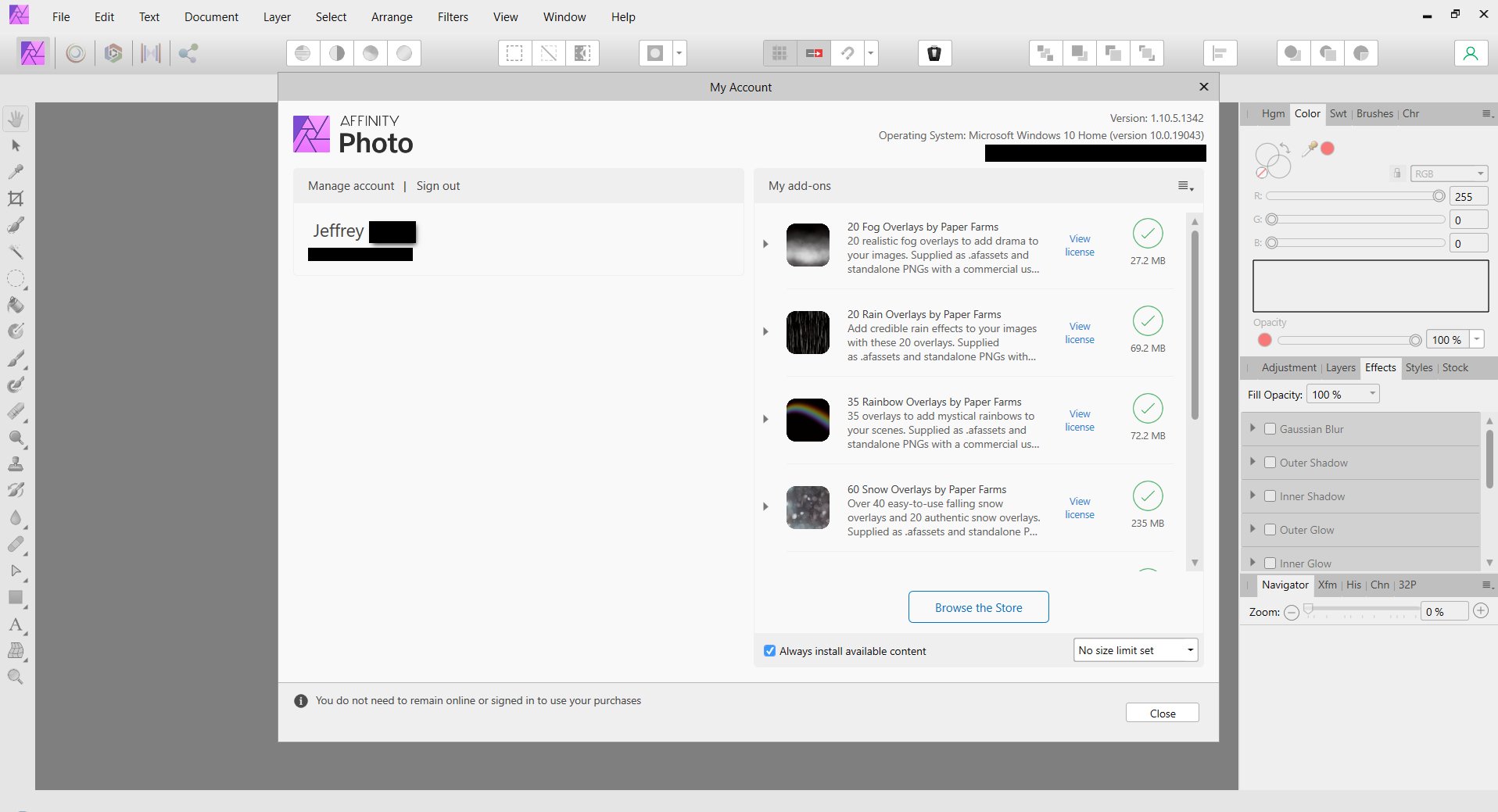Open the RGB color model dropdown
1498x812 pixels.
point(1449,173)
